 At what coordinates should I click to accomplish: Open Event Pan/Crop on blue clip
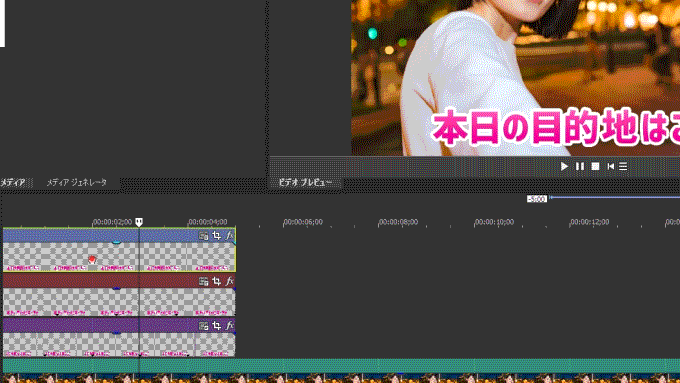pyautogui.click(x=216, y=236)
